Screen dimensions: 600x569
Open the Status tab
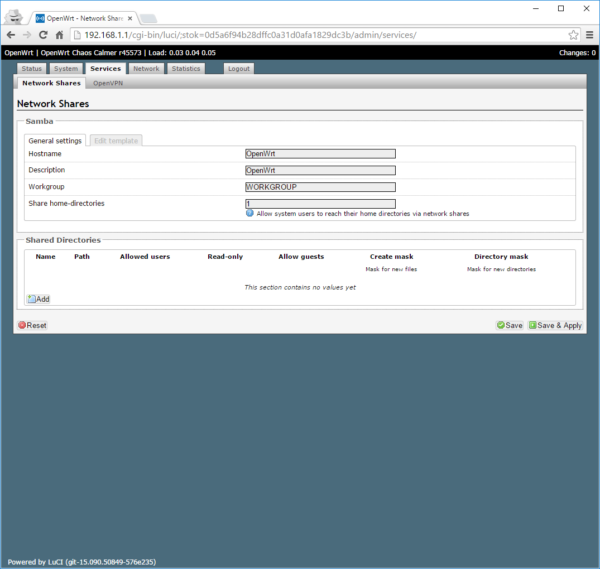pyautogui.click(x=32, y=69)
